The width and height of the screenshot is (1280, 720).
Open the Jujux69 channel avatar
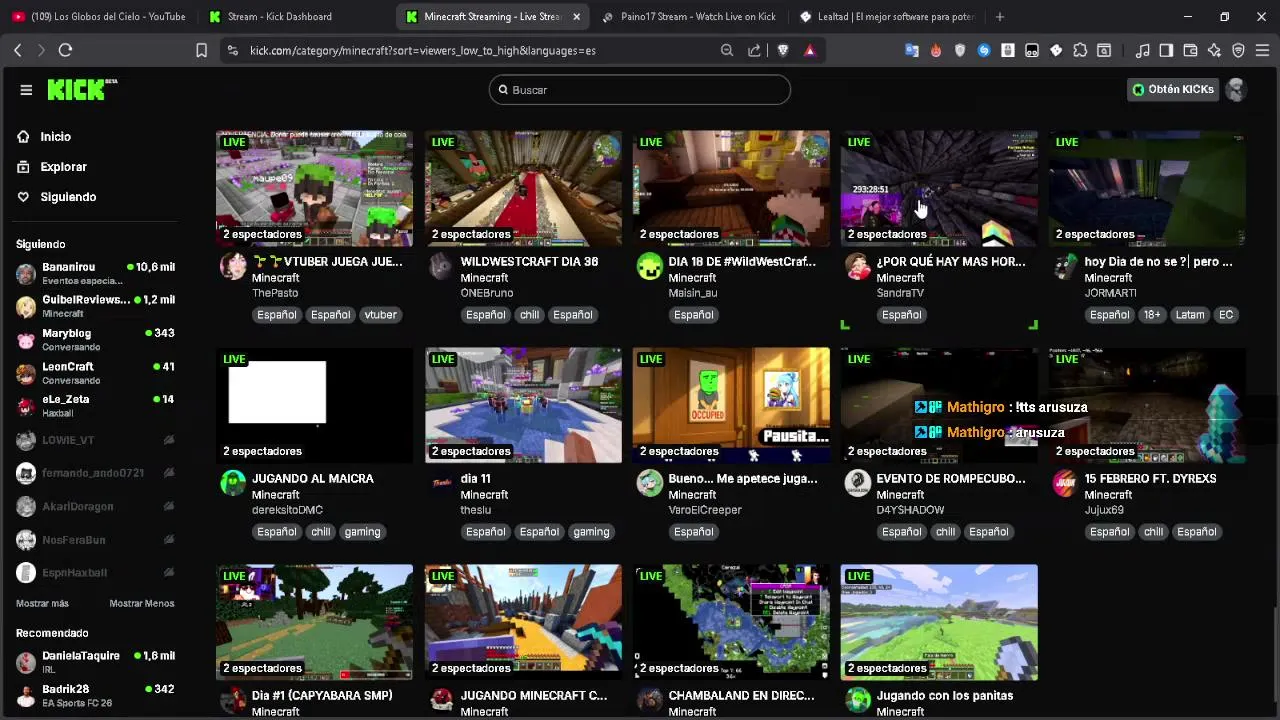(x=1065, y=483)
